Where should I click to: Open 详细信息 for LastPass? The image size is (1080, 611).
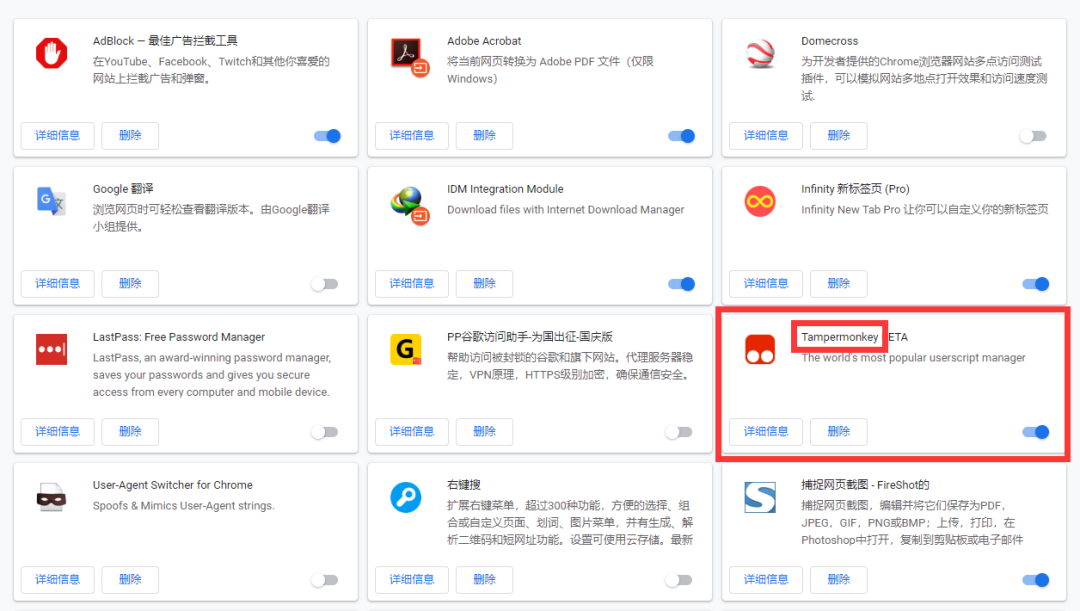click(58, 432)
